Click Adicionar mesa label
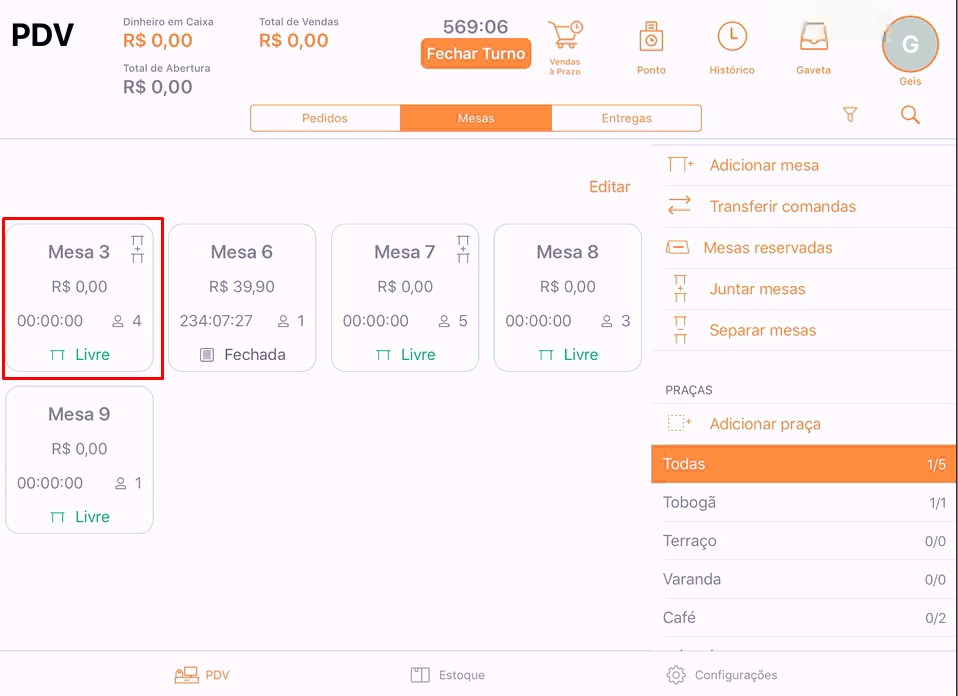The height and width of the screenshot is (696, 958). [x=764, y=165]
